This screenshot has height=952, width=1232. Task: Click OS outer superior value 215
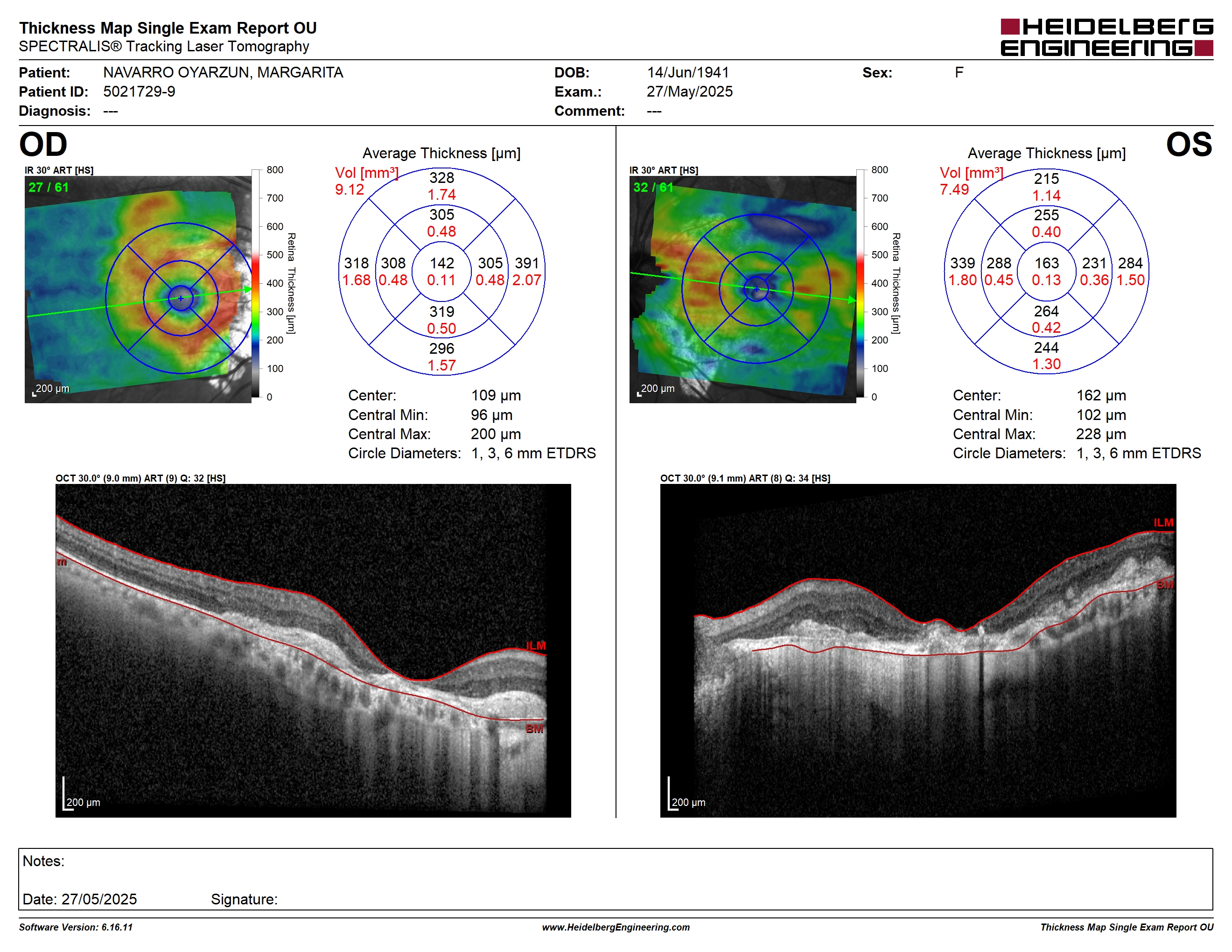coord(1046,179)
